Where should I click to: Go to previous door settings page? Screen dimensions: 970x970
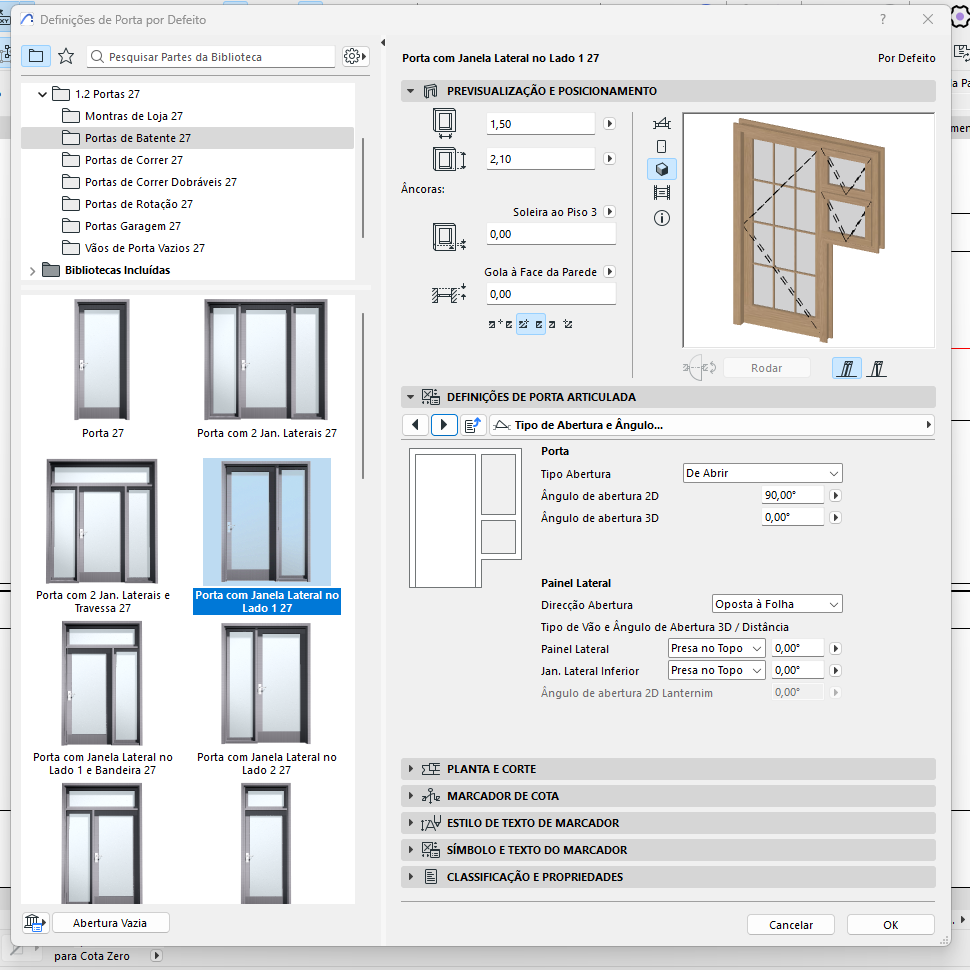[415, 425]
